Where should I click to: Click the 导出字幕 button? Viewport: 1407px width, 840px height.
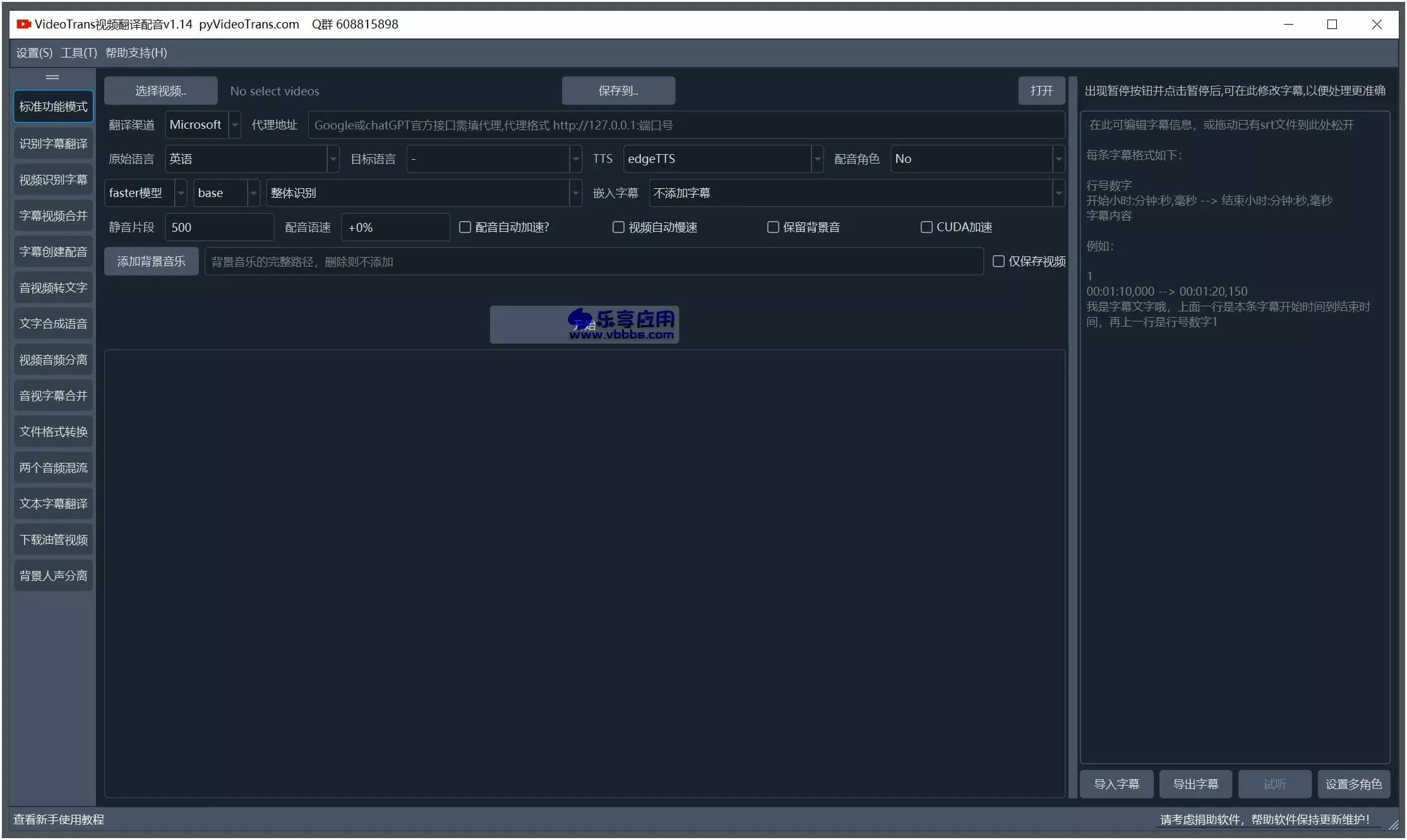coord(1195,784)
